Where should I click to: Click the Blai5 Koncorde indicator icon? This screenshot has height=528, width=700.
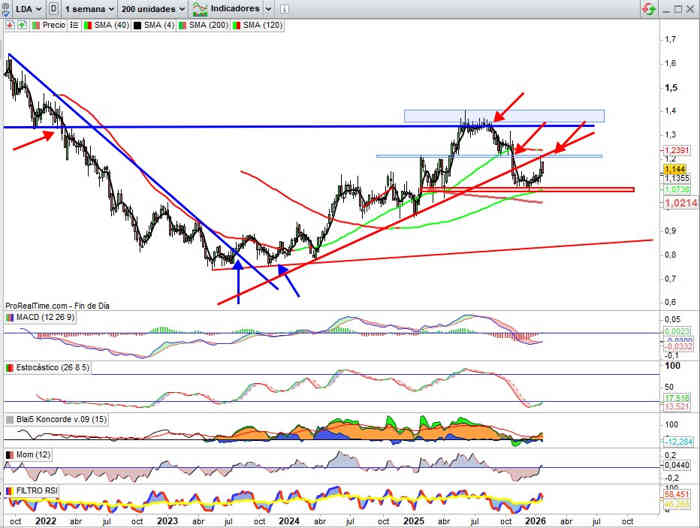point(10,418)
